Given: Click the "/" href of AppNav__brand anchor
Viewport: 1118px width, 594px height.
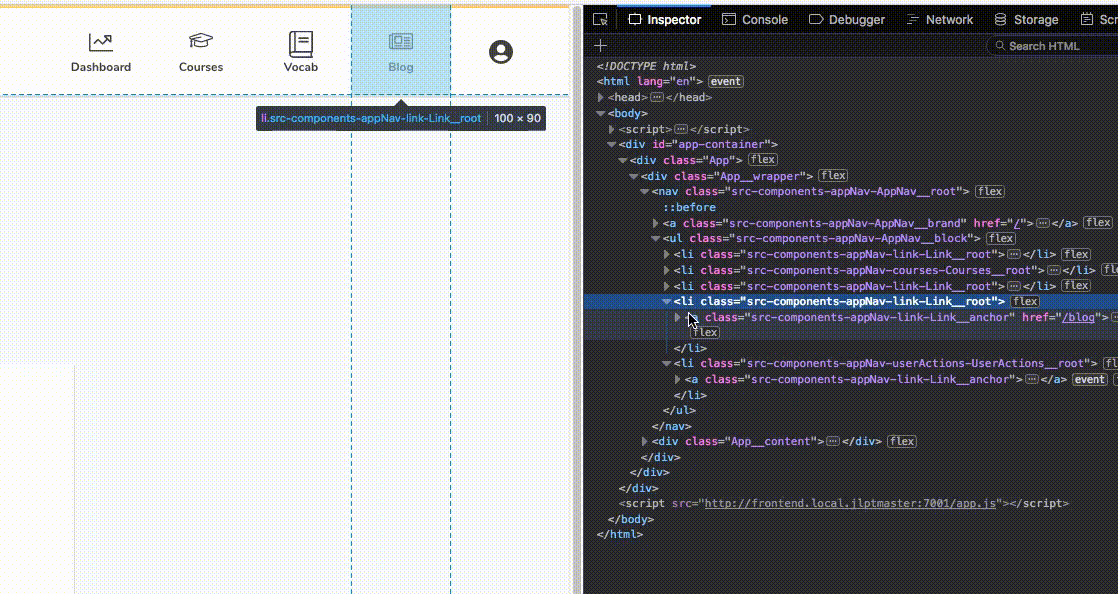Looking at the screenshot, I should coord(1019,223).
